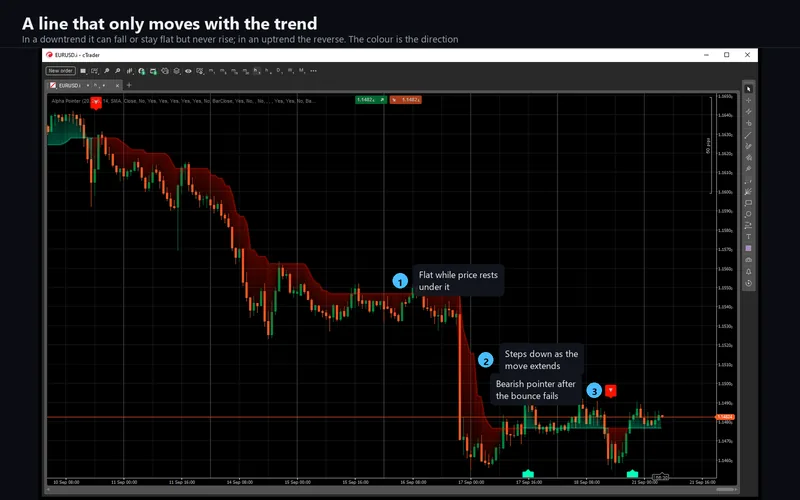Select the m1 timeframe button
Viewport: 800px width, 500px height.
[211, 71]
